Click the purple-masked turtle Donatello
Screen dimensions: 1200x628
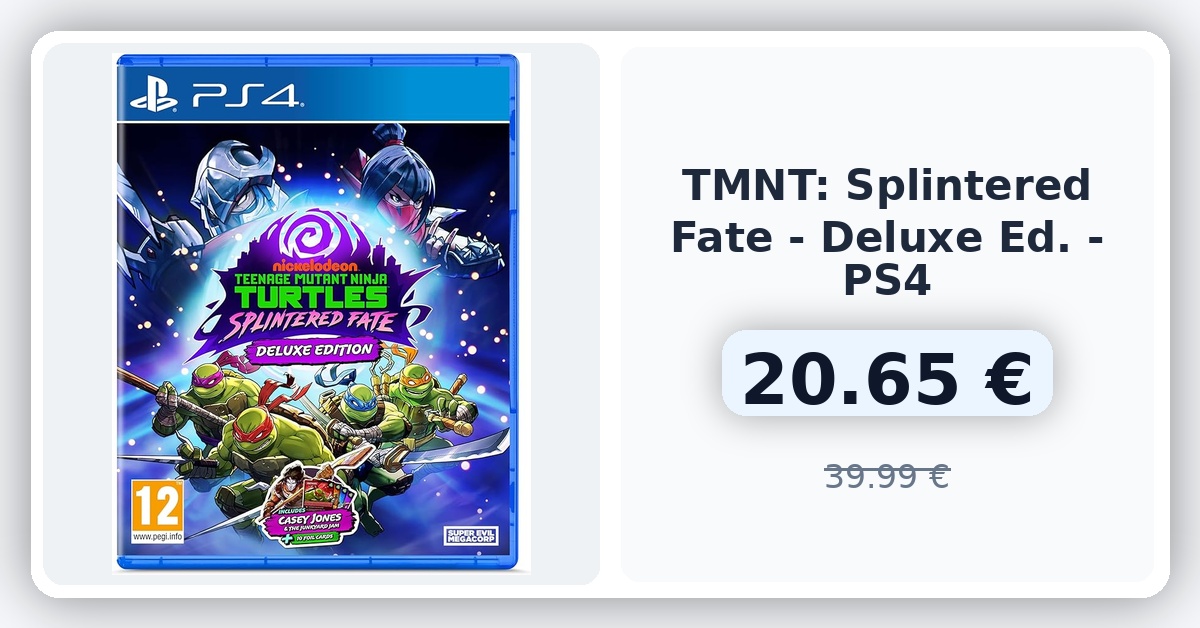[x=210, y=395]
